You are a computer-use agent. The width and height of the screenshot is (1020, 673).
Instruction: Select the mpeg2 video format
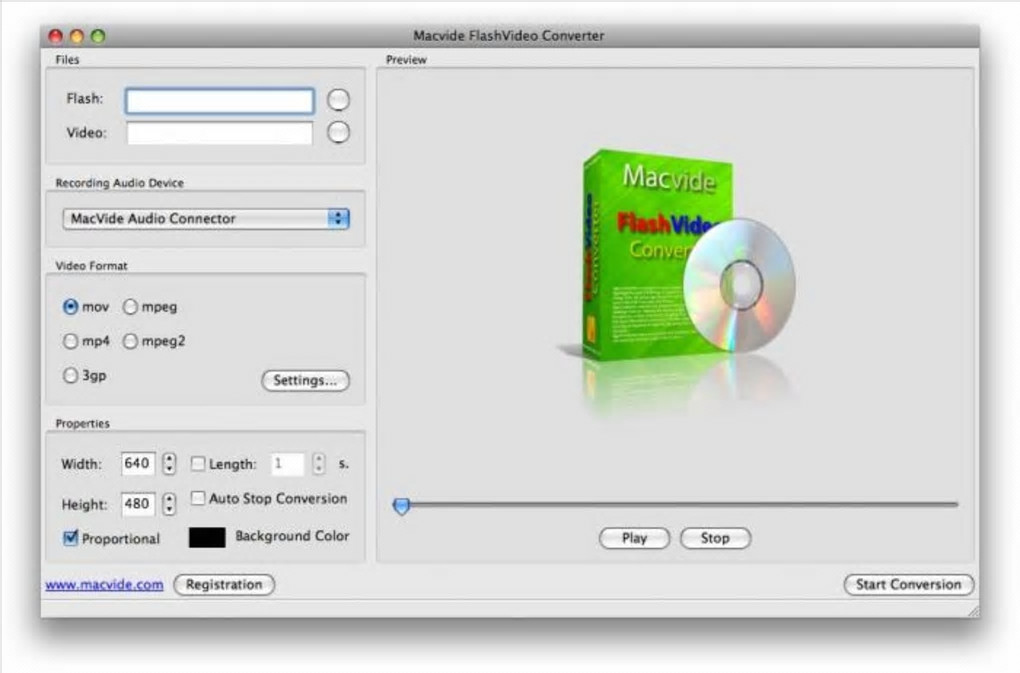pyautogui.click(x=130, y=341)
